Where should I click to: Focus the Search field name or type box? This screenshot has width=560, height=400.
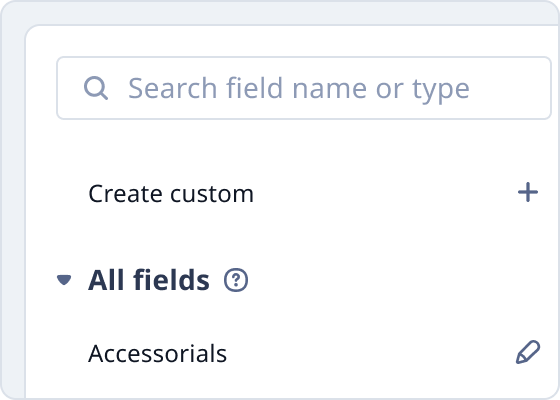click(x=304, y=88)
